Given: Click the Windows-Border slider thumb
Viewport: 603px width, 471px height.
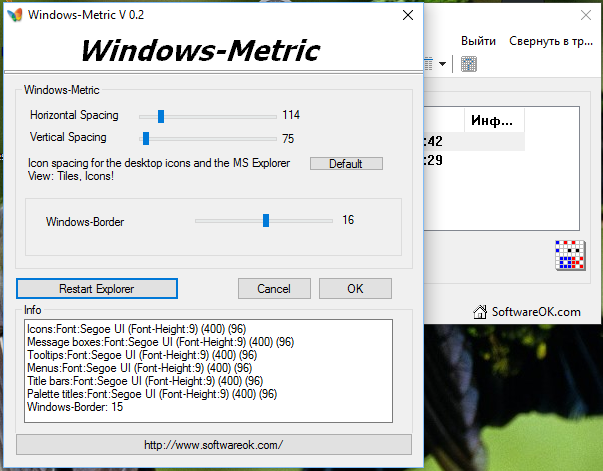Looking at the screenshot, I should pos(266,220).
